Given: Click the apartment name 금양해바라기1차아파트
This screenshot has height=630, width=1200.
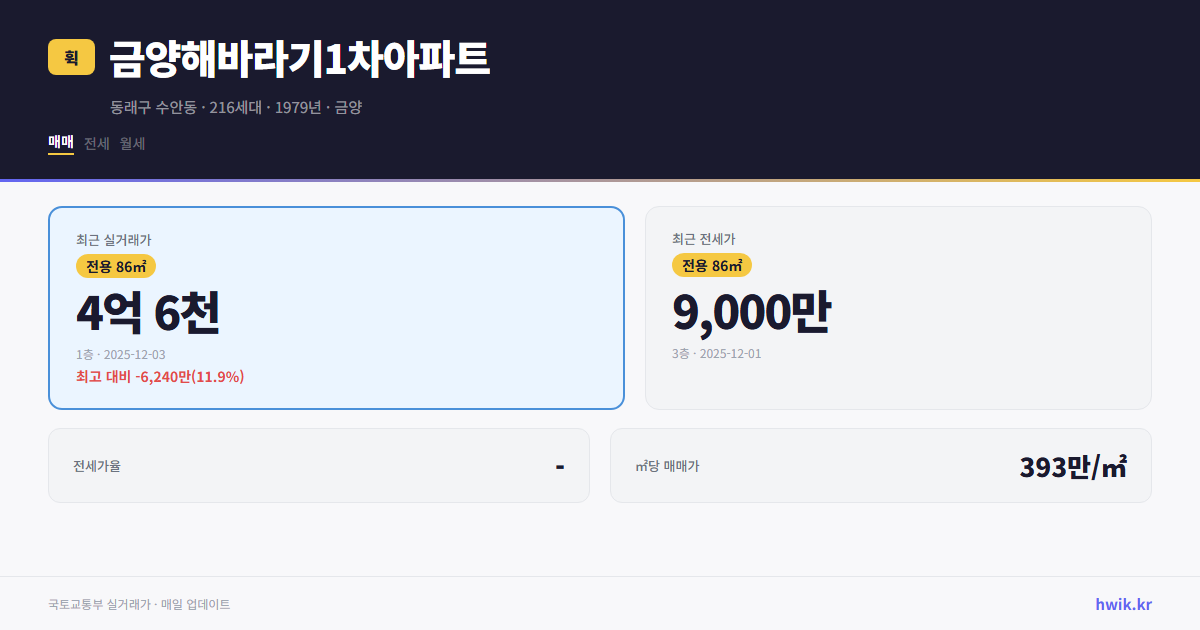Looking at the screenshot, I should pos(298,58).
